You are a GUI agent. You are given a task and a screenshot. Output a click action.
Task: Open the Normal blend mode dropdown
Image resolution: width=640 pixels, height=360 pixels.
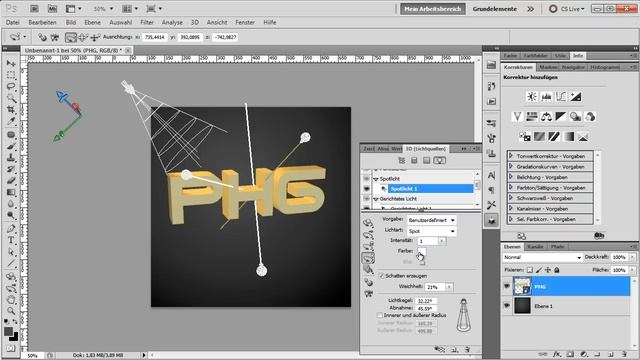click(542, 257)
